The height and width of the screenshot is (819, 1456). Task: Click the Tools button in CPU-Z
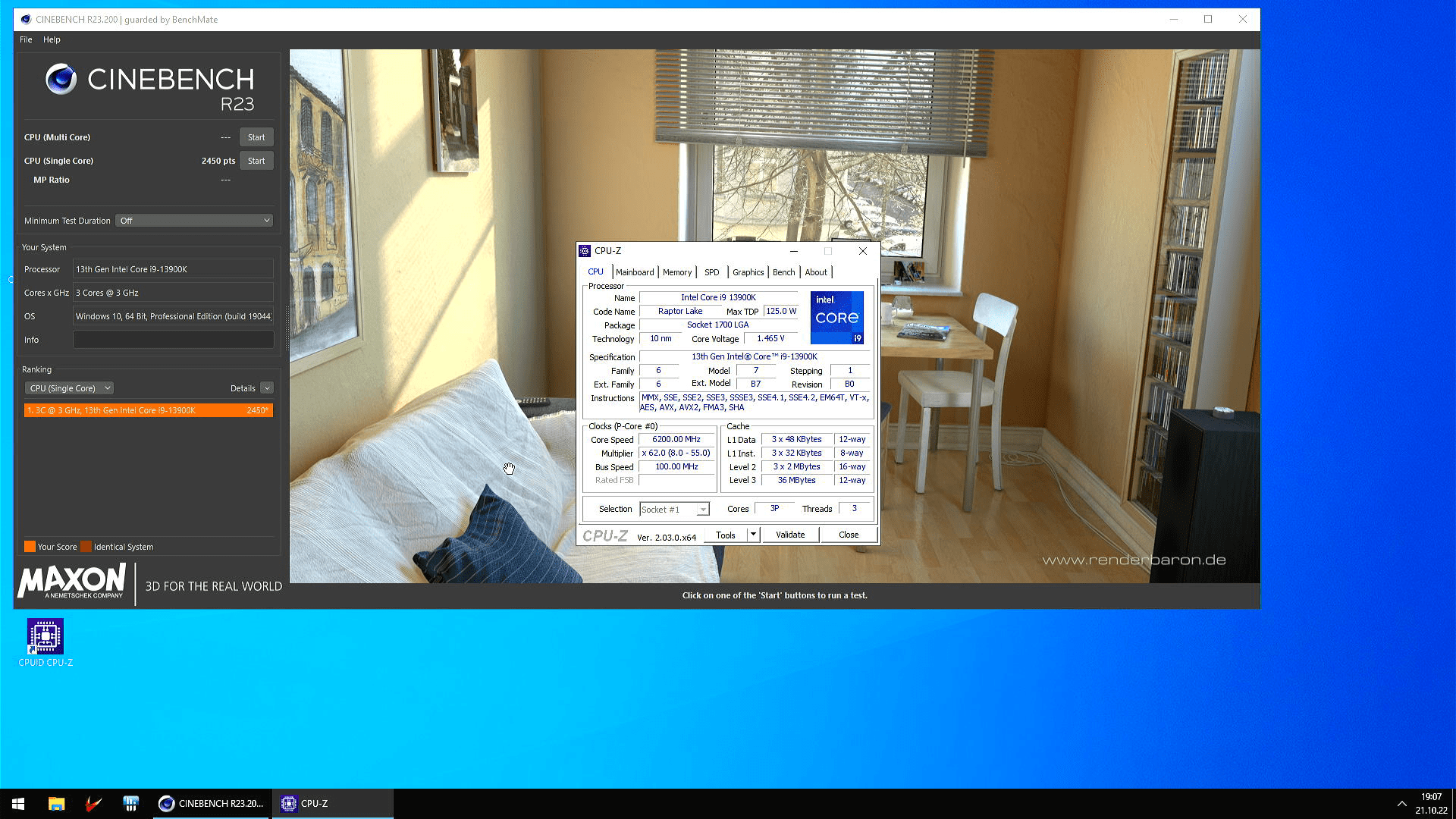[x=726, y=535]
